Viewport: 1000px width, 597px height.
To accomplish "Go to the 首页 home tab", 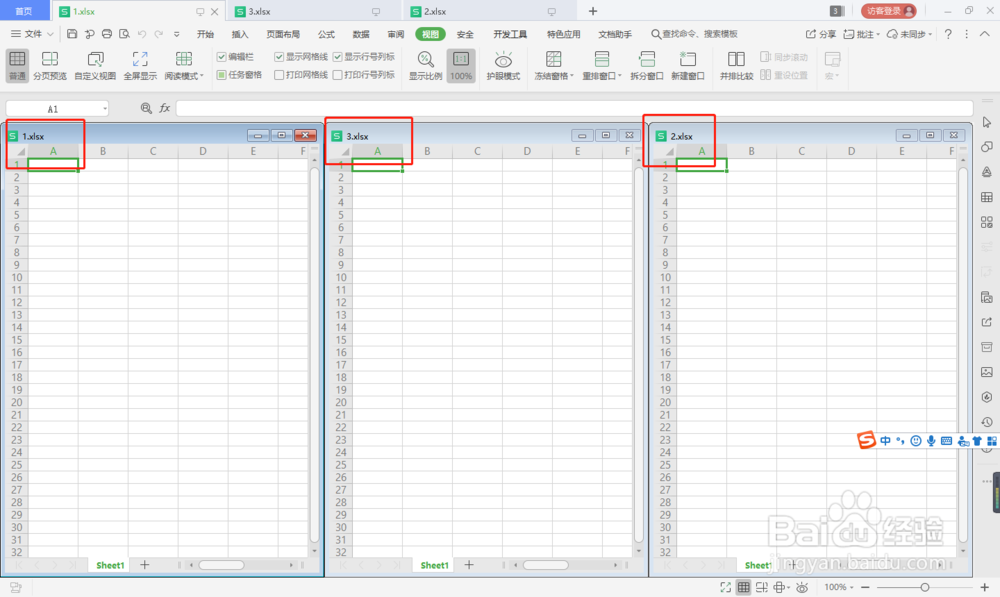I will point(24,11).
